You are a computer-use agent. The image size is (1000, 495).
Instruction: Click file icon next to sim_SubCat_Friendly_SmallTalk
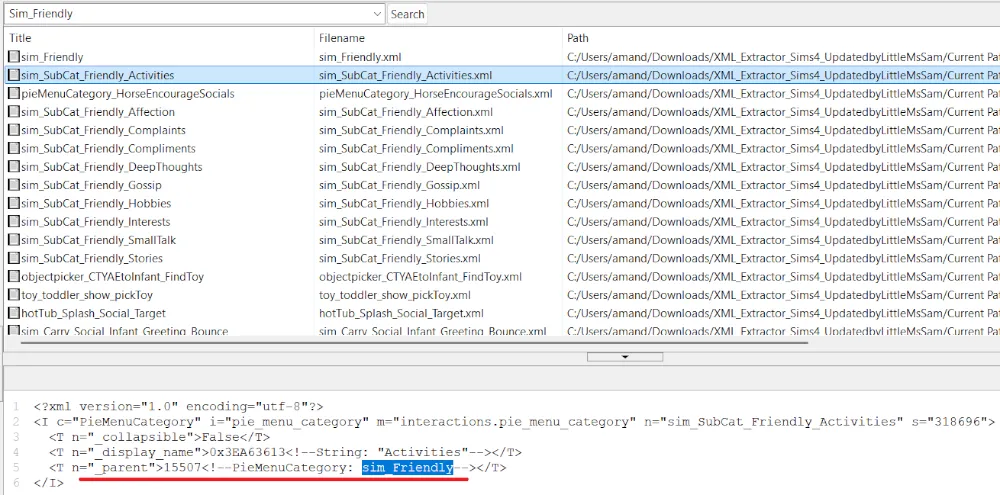pyautogui.click(x=13, y=240)
